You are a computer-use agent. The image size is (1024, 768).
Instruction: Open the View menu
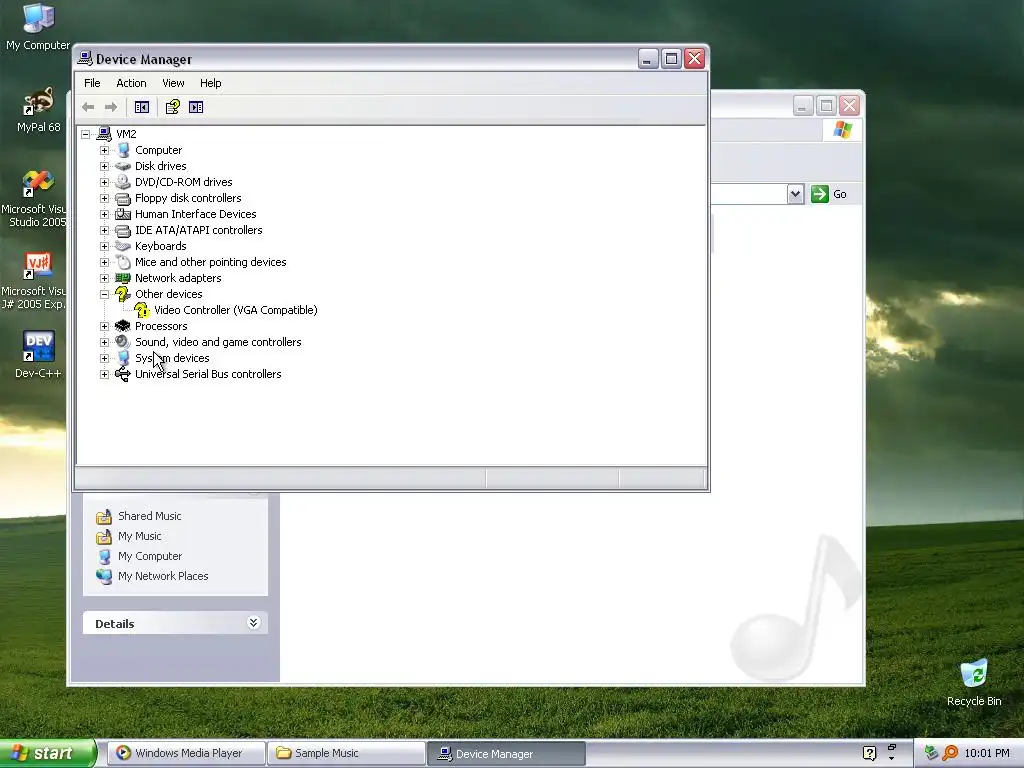pyautogui.click(x=173, y=83)
